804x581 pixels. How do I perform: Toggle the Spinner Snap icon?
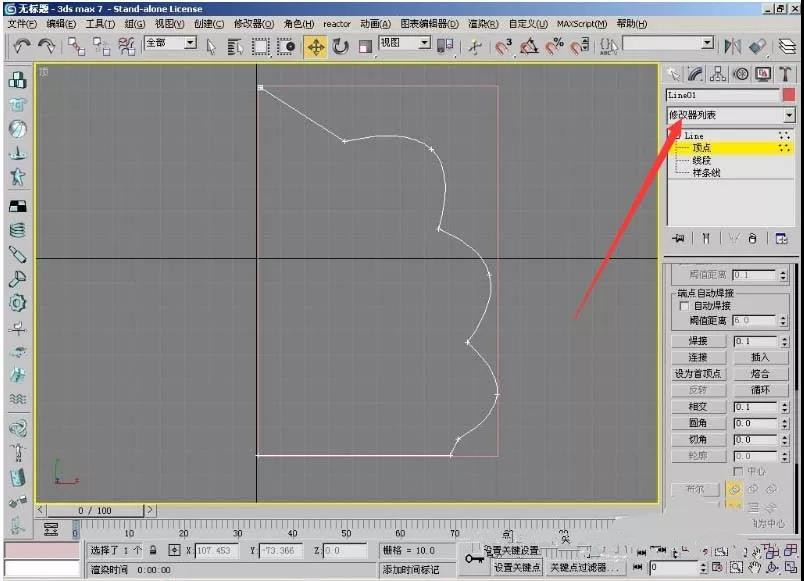coord(580,47)
